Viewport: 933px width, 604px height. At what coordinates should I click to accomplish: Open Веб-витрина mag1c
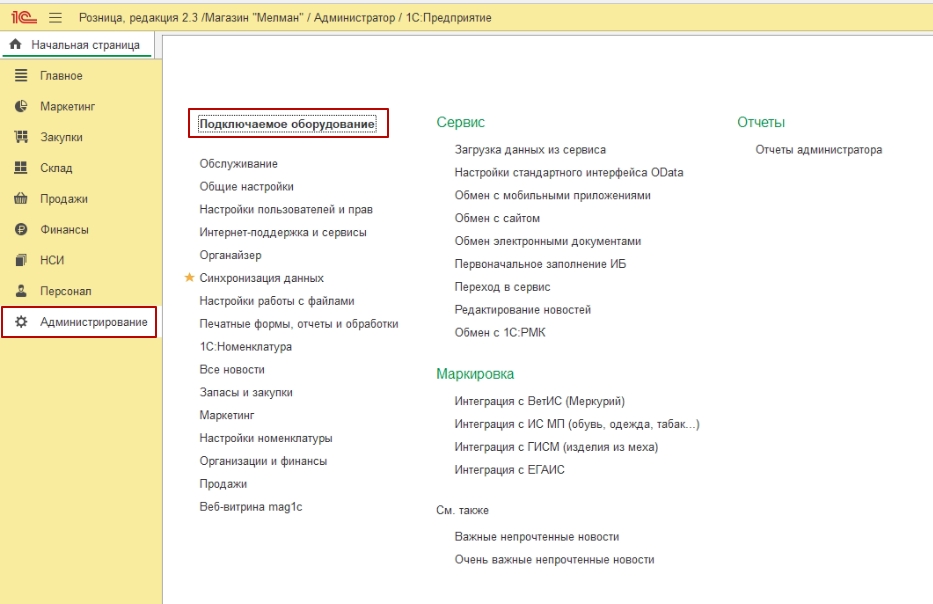click(251, 507)
